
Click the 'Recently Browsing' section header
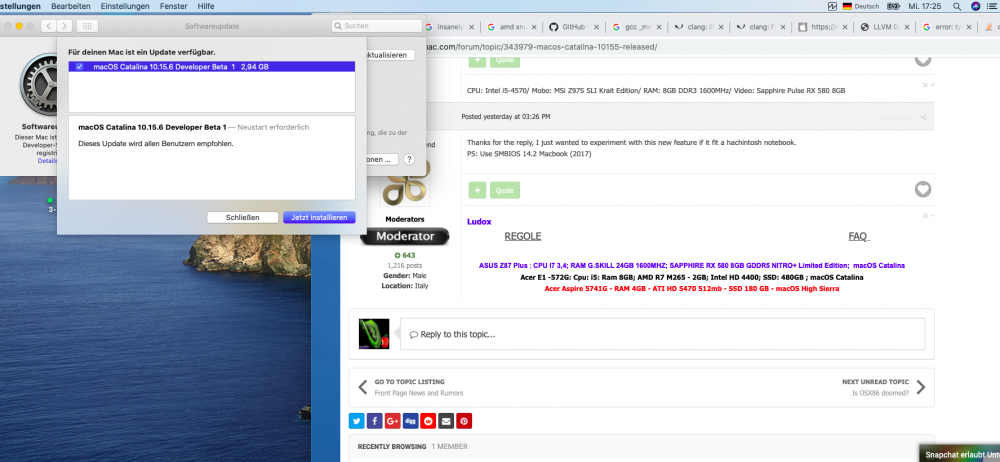tap(392, 447)
